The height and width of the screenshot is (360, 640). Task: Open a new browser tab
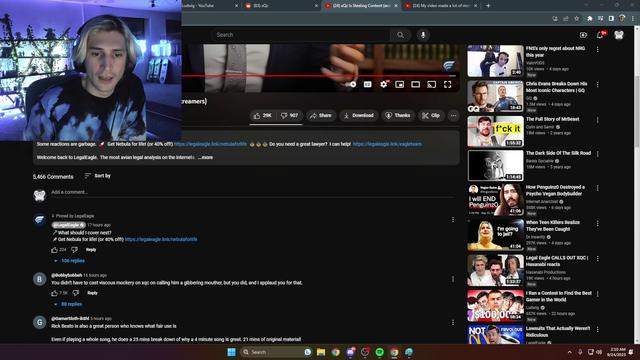488,6
